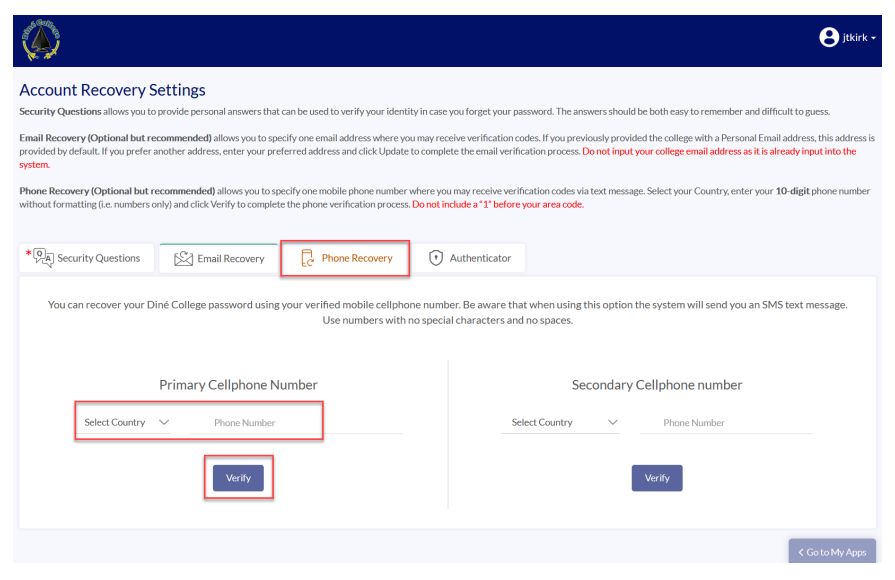Select the Phone Recovery tab
The width and height of the screenshot is (895, 580).
click(x=345, y=259)
